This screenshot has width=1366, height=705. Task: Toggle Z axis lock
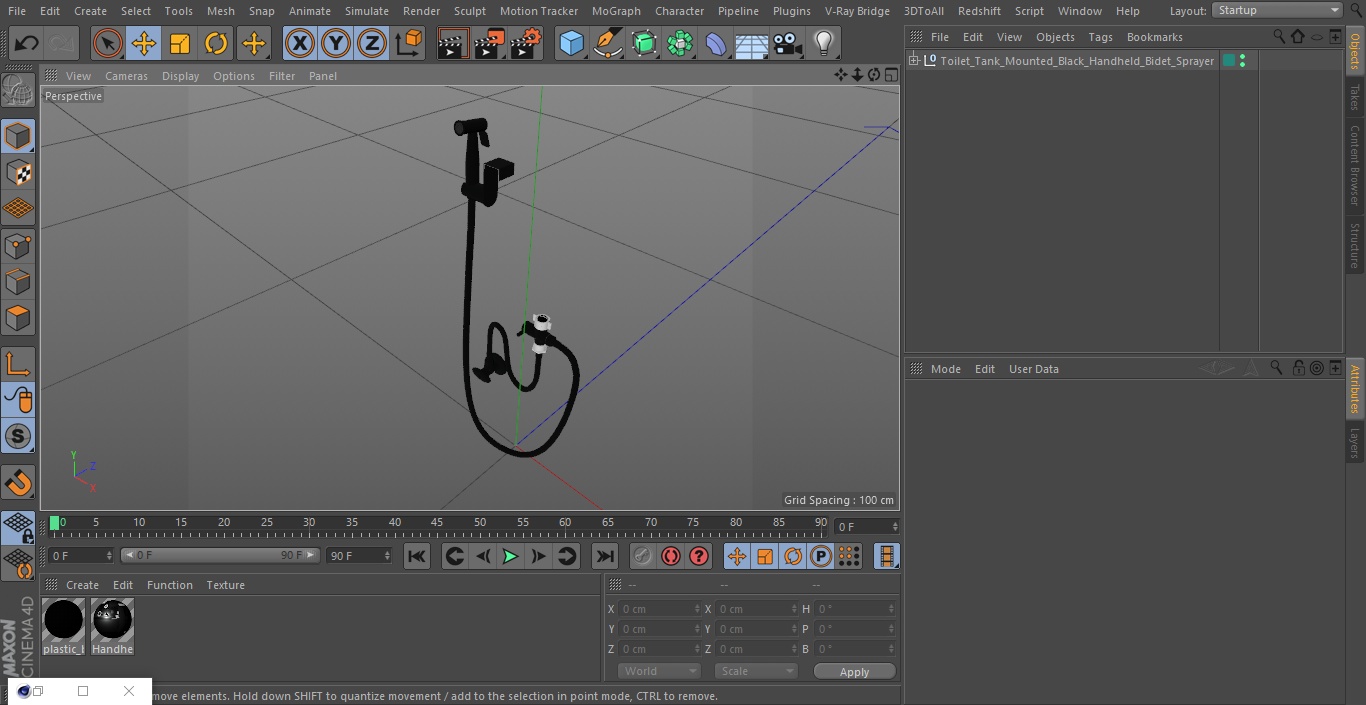click(x=371, y=43)
